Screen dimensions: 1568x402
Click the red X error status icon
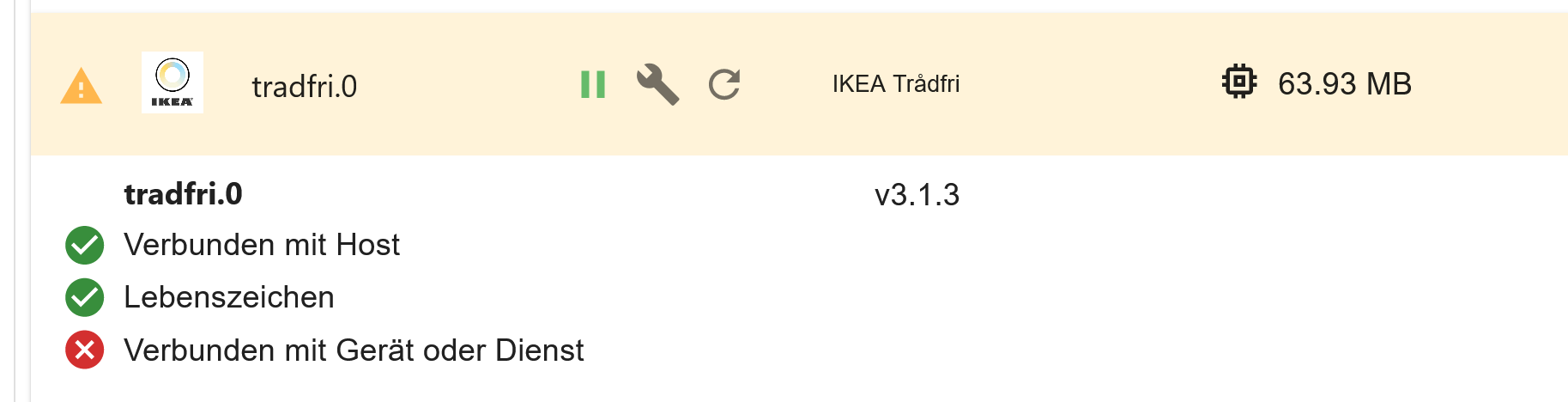[x=85, y=350]
